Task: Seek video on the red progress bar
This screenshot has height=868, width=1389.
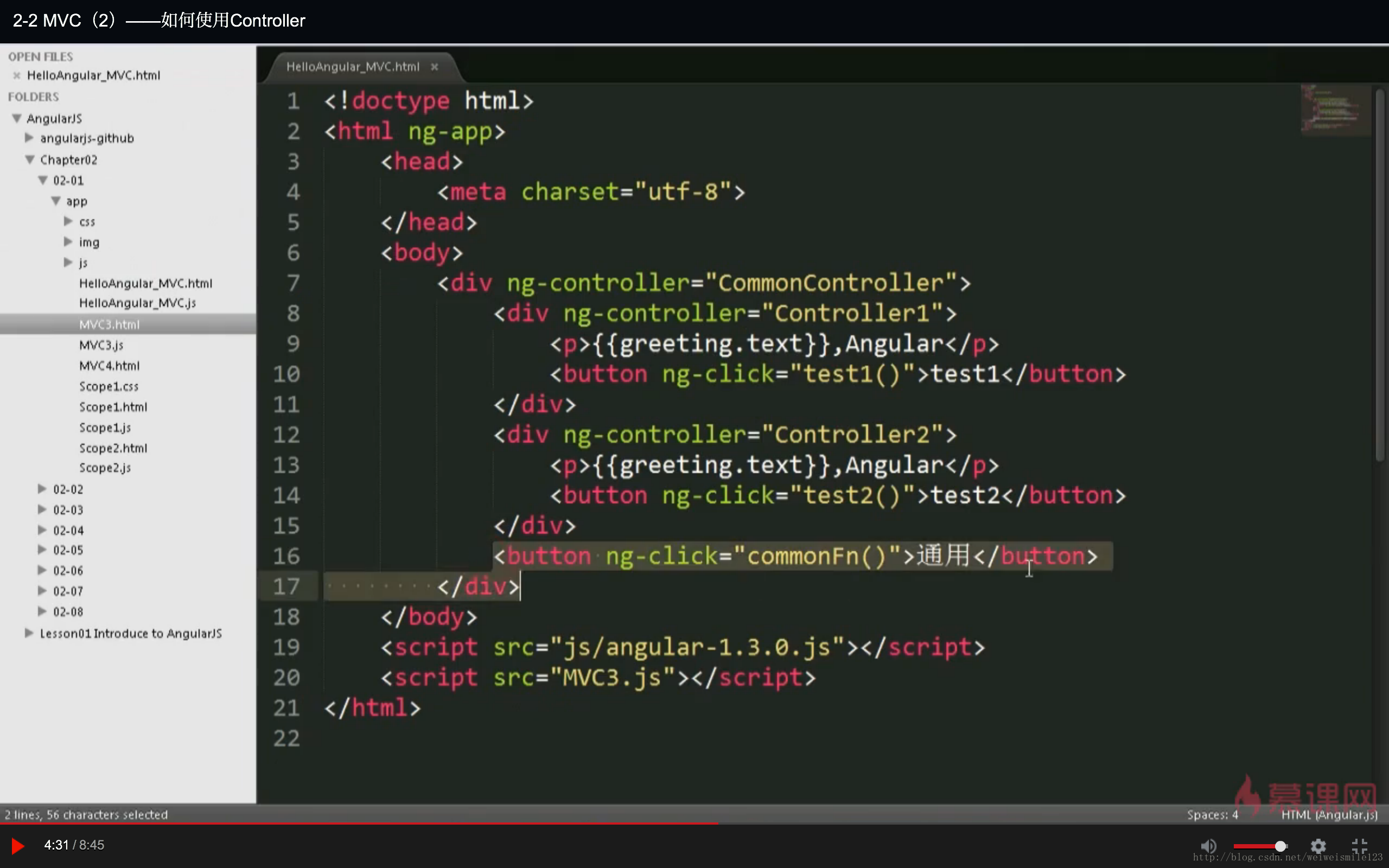Action: pyautogui.click(x=694, y=824)
